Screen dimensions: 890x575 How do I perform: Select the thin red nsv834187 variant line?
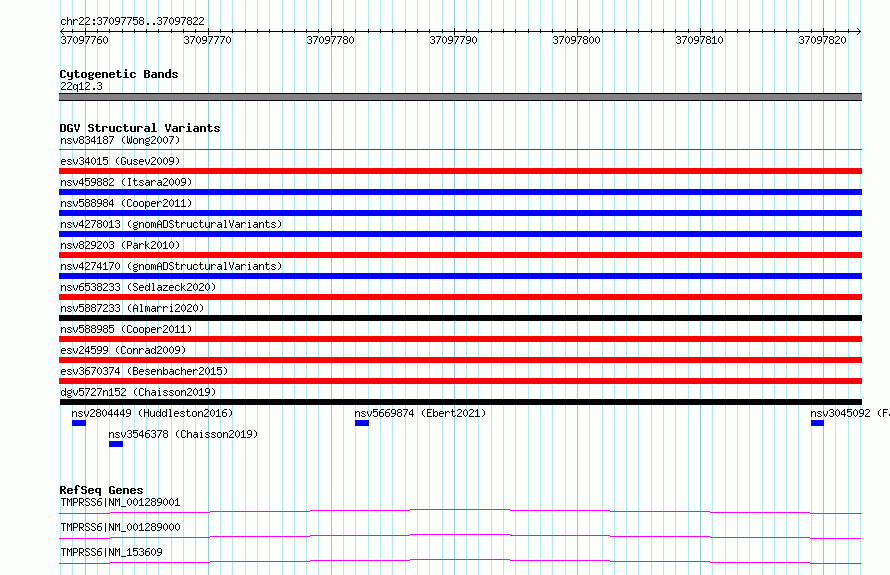point(460,150)
